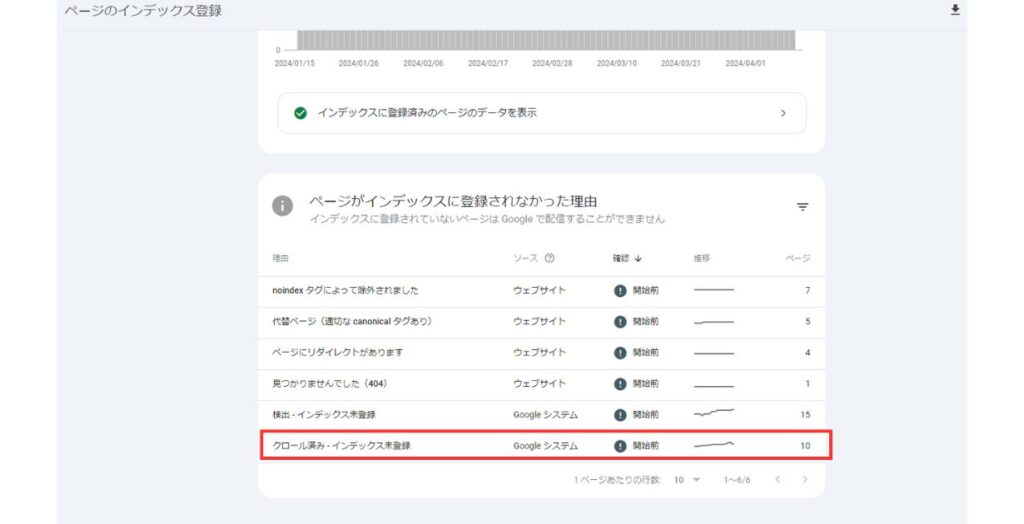The image size is (1024, 524).
Task: Click the status icon in the 検出 - インデックス未登録 row
Action: [620, 415]
